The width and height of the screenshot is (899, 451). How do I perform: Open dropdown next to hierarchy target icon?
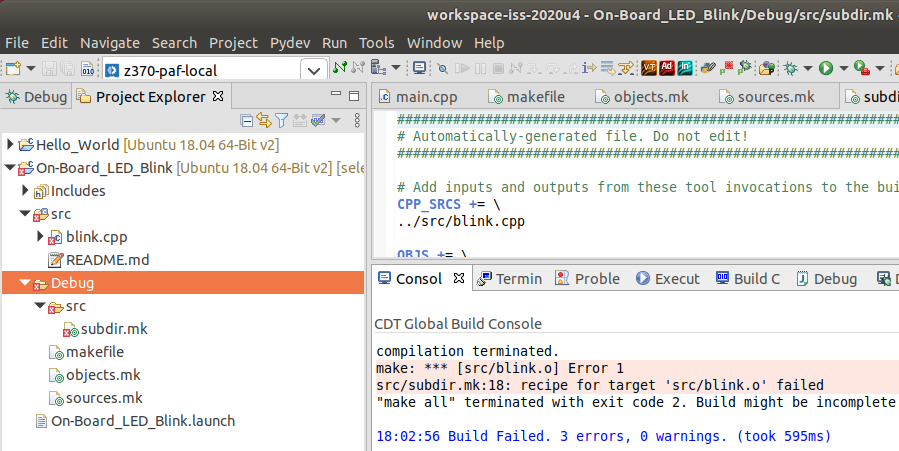(396, 68)
